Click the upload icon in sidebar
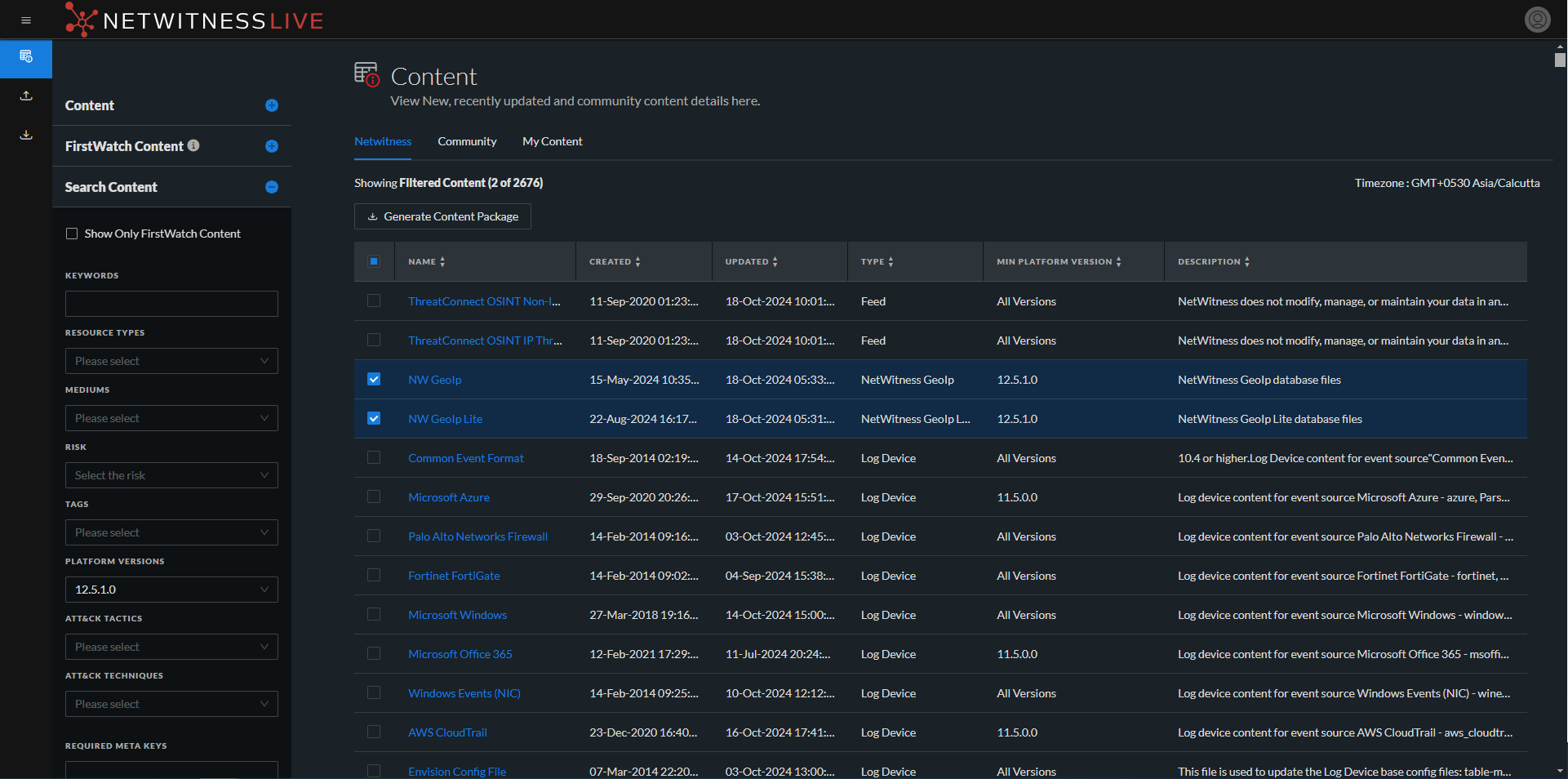 pyautogui.click(x=26, y=96)
